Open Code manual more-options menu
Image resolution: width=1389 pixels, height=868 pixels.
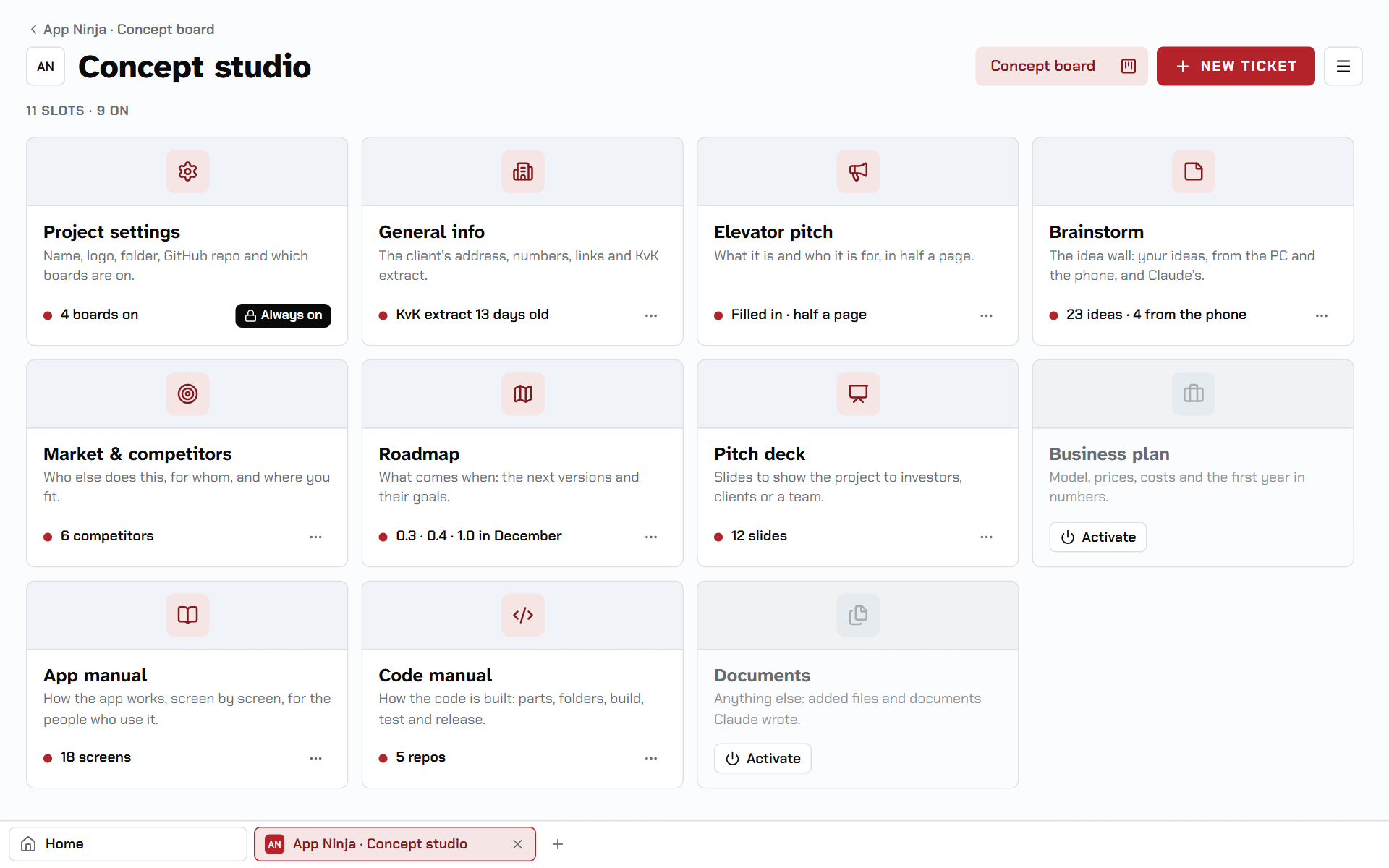click(x=651, y=758)
